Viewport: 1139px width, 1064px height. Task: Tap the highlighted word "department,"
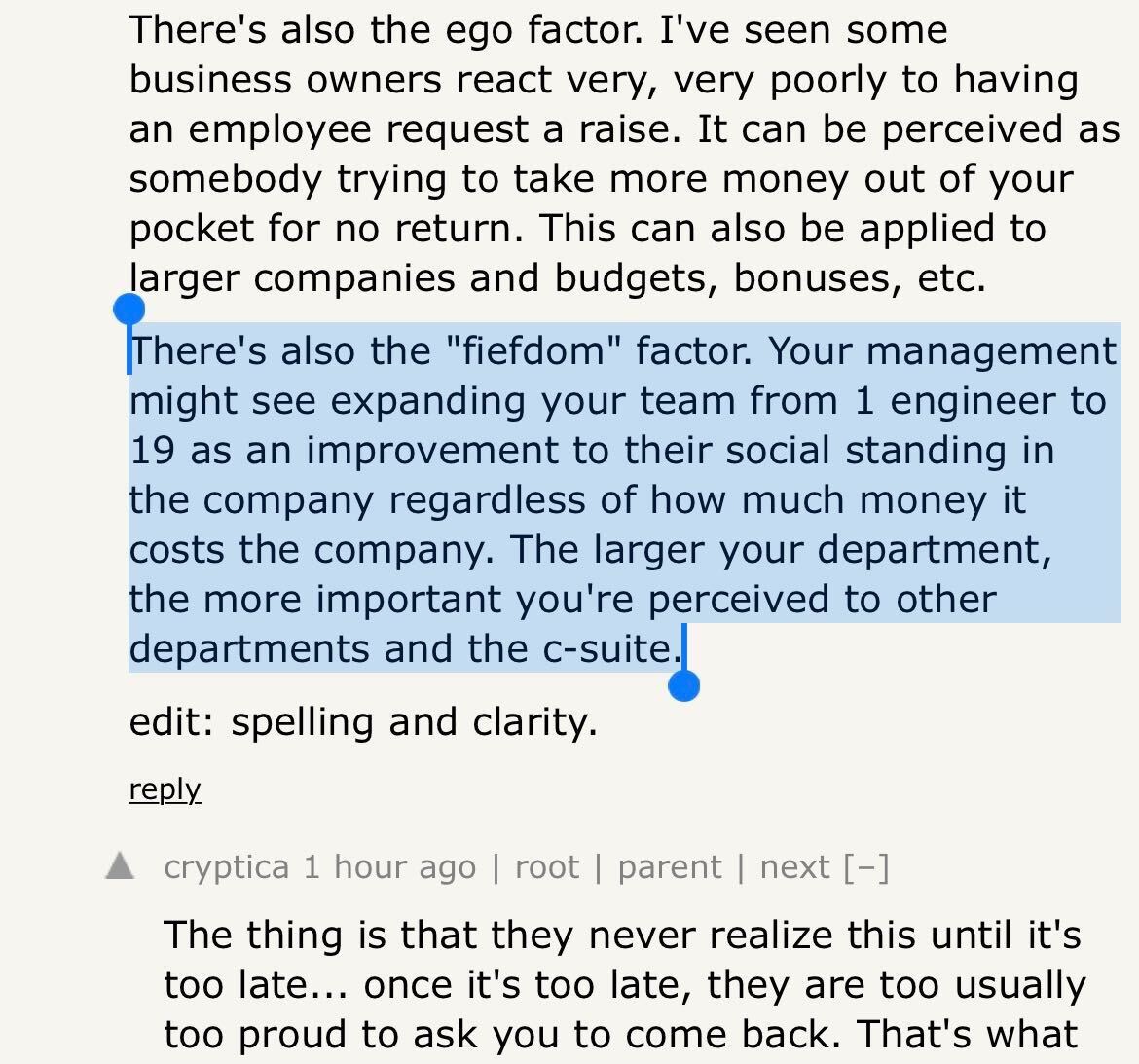coord(934,549)
